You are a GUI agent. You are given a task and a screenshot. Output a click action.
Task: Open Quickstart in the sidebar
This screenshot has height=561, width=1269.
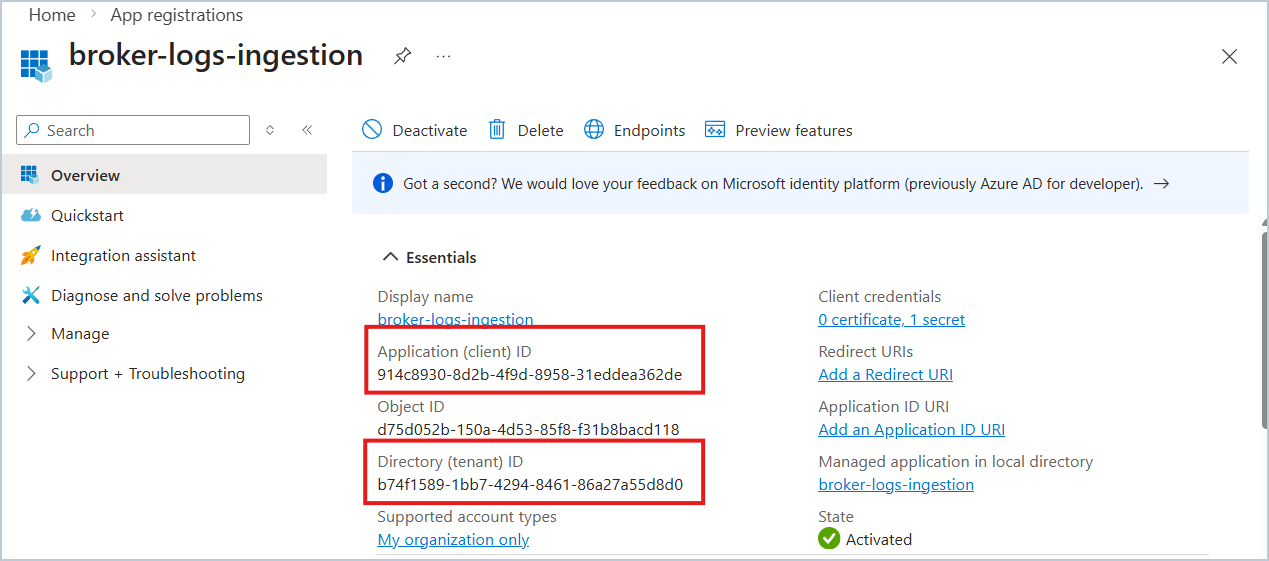point(88,215)
